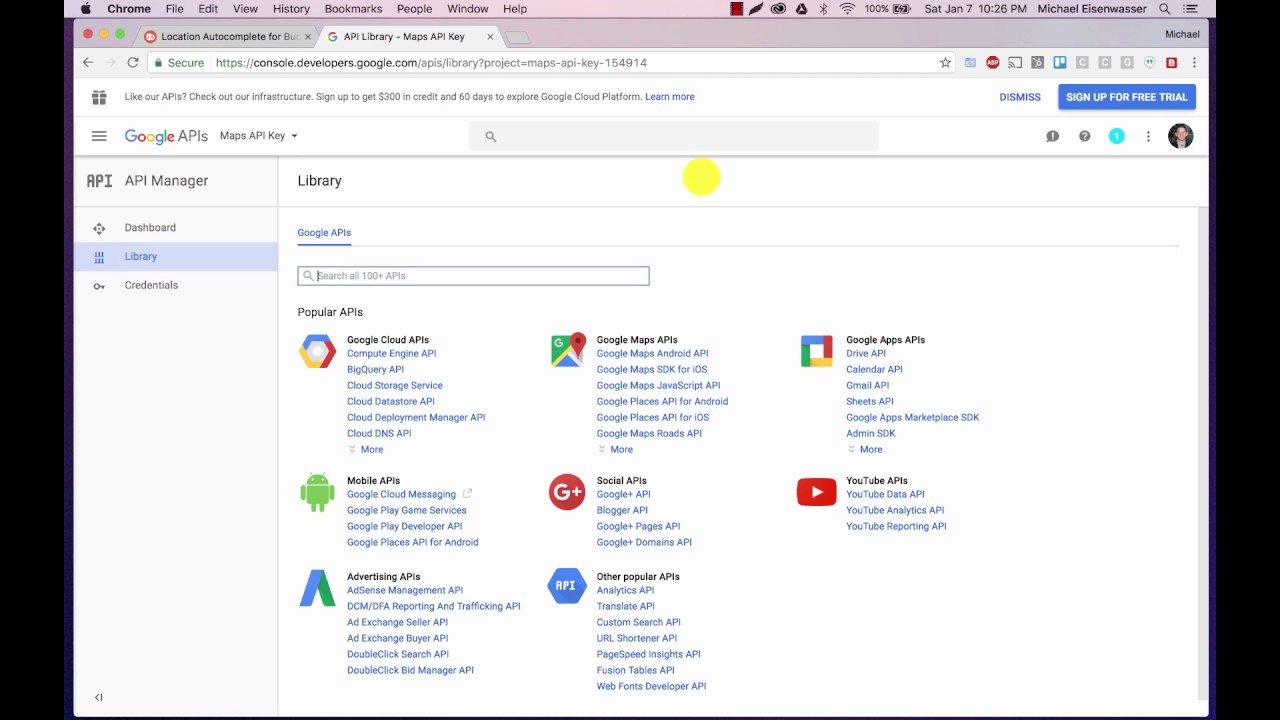Open the hamburger navigation menu
Screen dimensions: 1280x720
[x=99, y=136]
